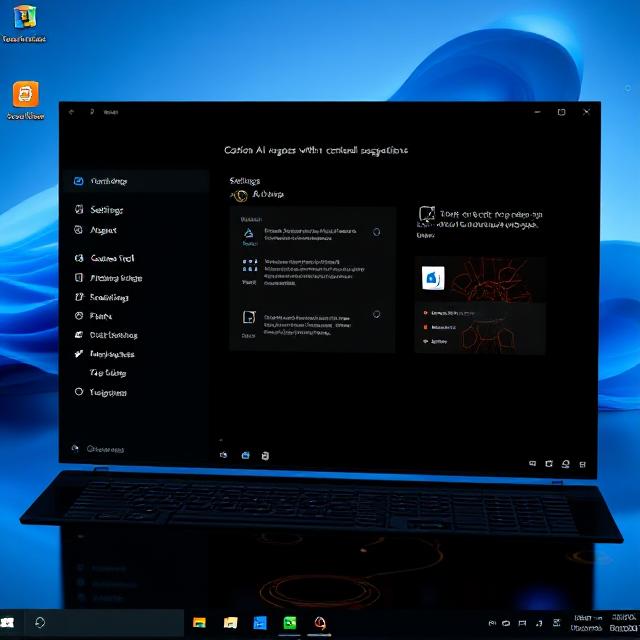Click the blue folder icon in window's bottom toolbar
The image size is (640, 640).
point(245,455)
